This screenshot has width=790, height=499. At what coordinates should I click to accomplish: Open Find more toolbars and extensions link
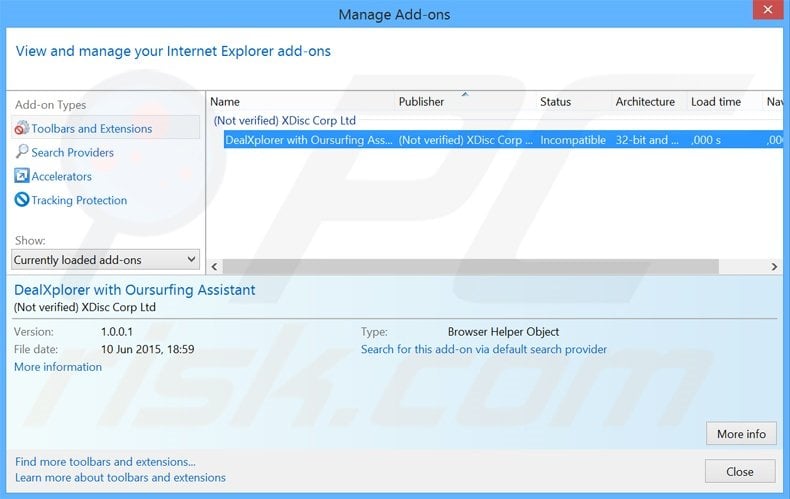click(105, 462)
